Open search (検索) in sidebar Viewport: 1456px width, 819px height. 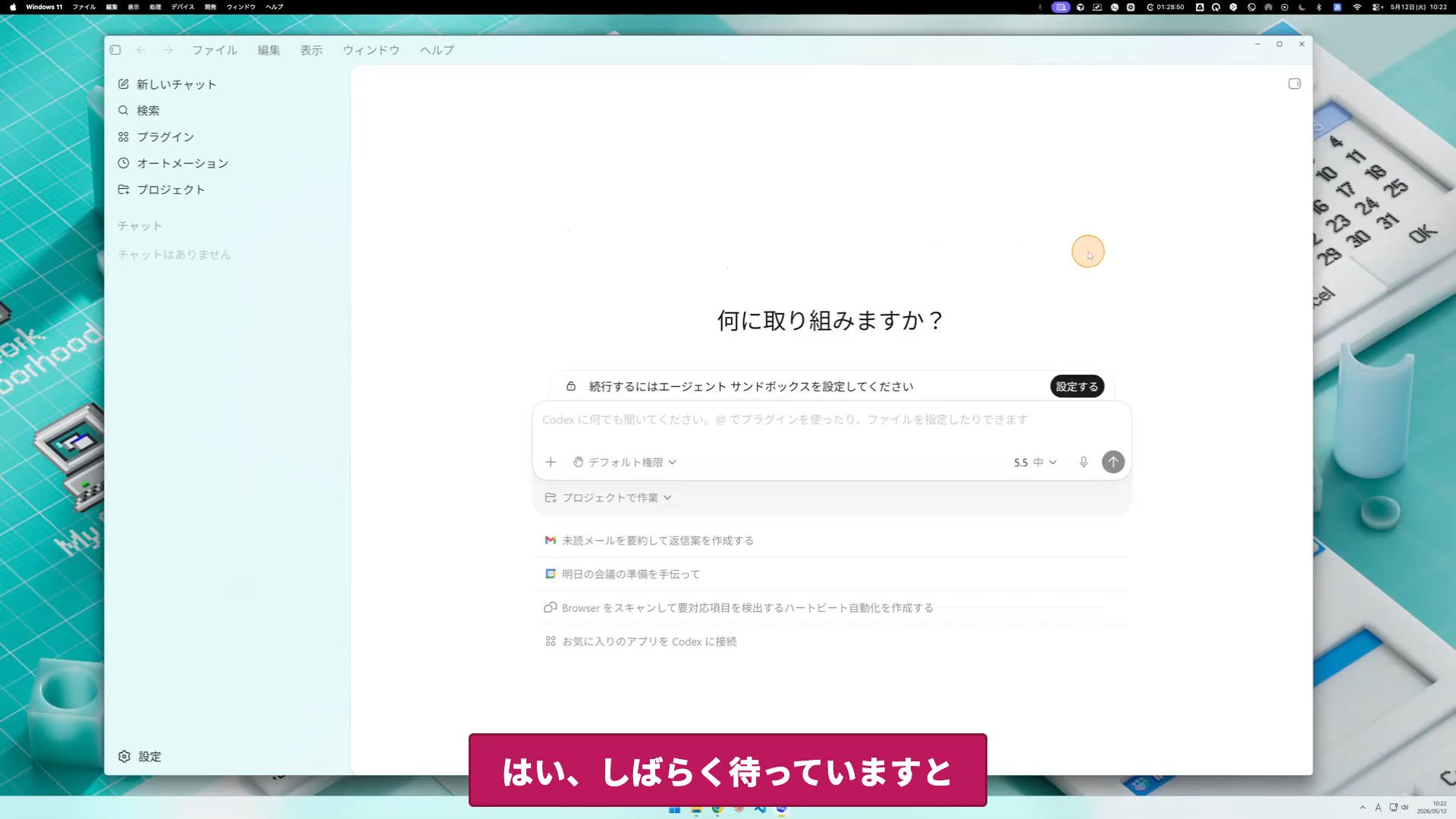click(x=139, y=111)
